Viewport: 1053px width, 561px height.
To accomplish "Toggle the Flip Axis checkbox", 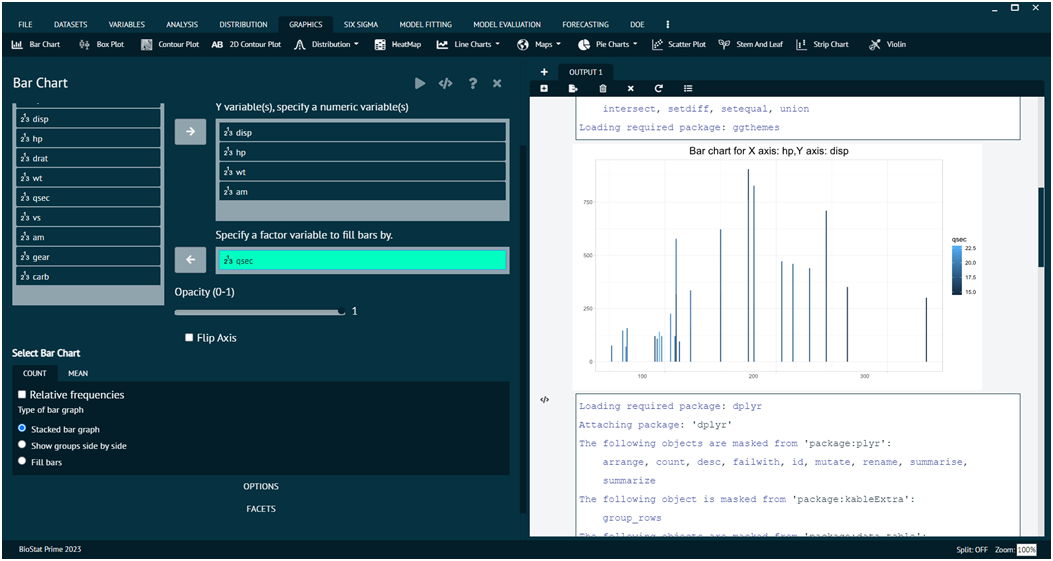I will [189, 338].
